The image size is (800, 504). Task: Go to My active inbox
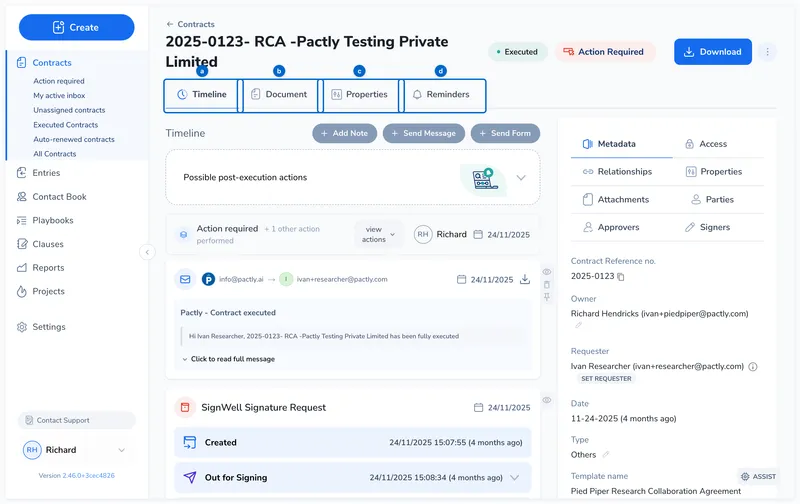pyautogui.click(x=59, y=95)
